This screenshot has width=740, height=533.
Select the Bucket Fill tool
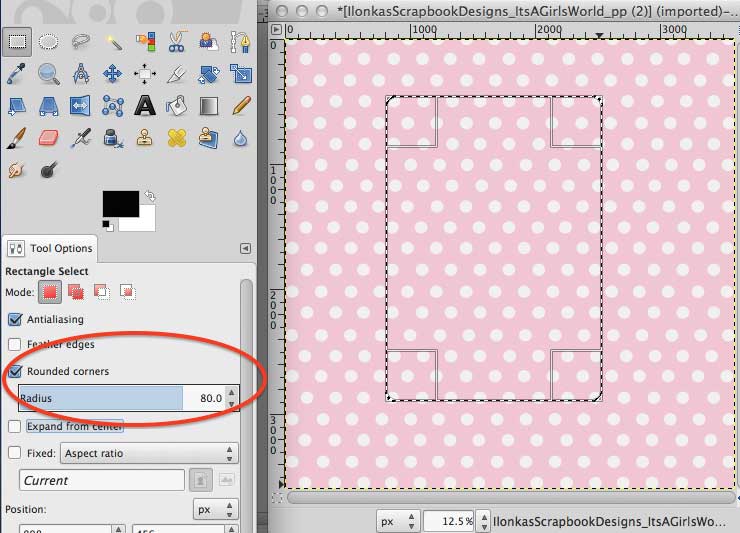177,106
